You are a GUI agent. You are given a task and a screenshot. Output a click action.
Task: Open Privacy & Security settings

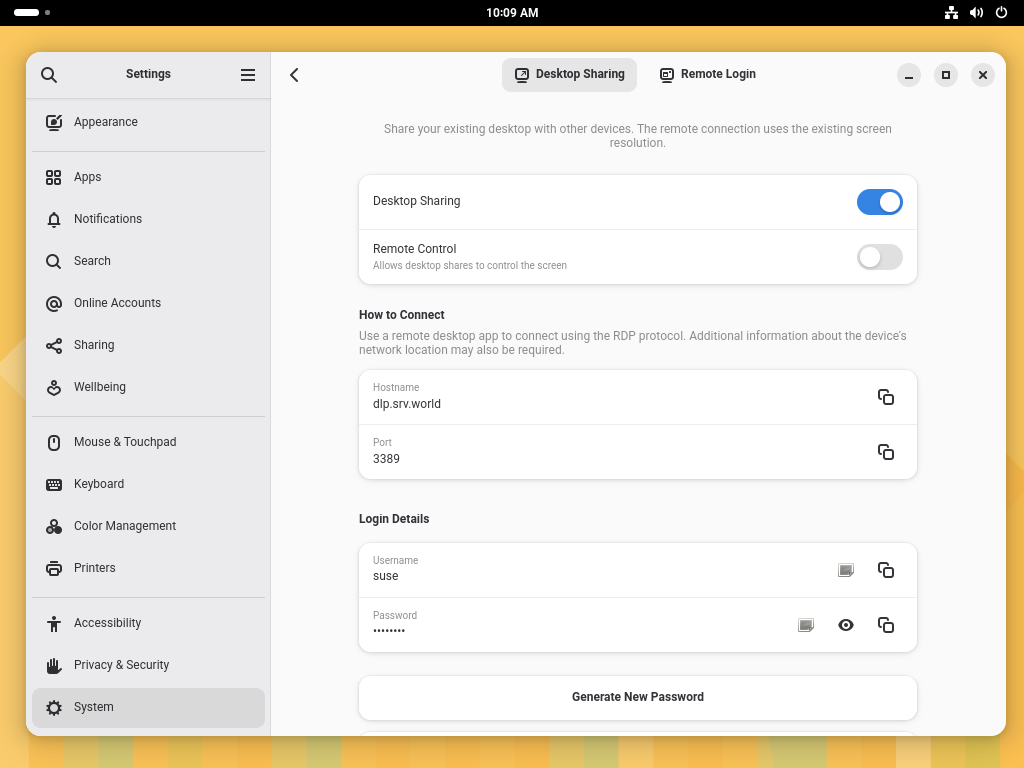click(x=121, y=665)
